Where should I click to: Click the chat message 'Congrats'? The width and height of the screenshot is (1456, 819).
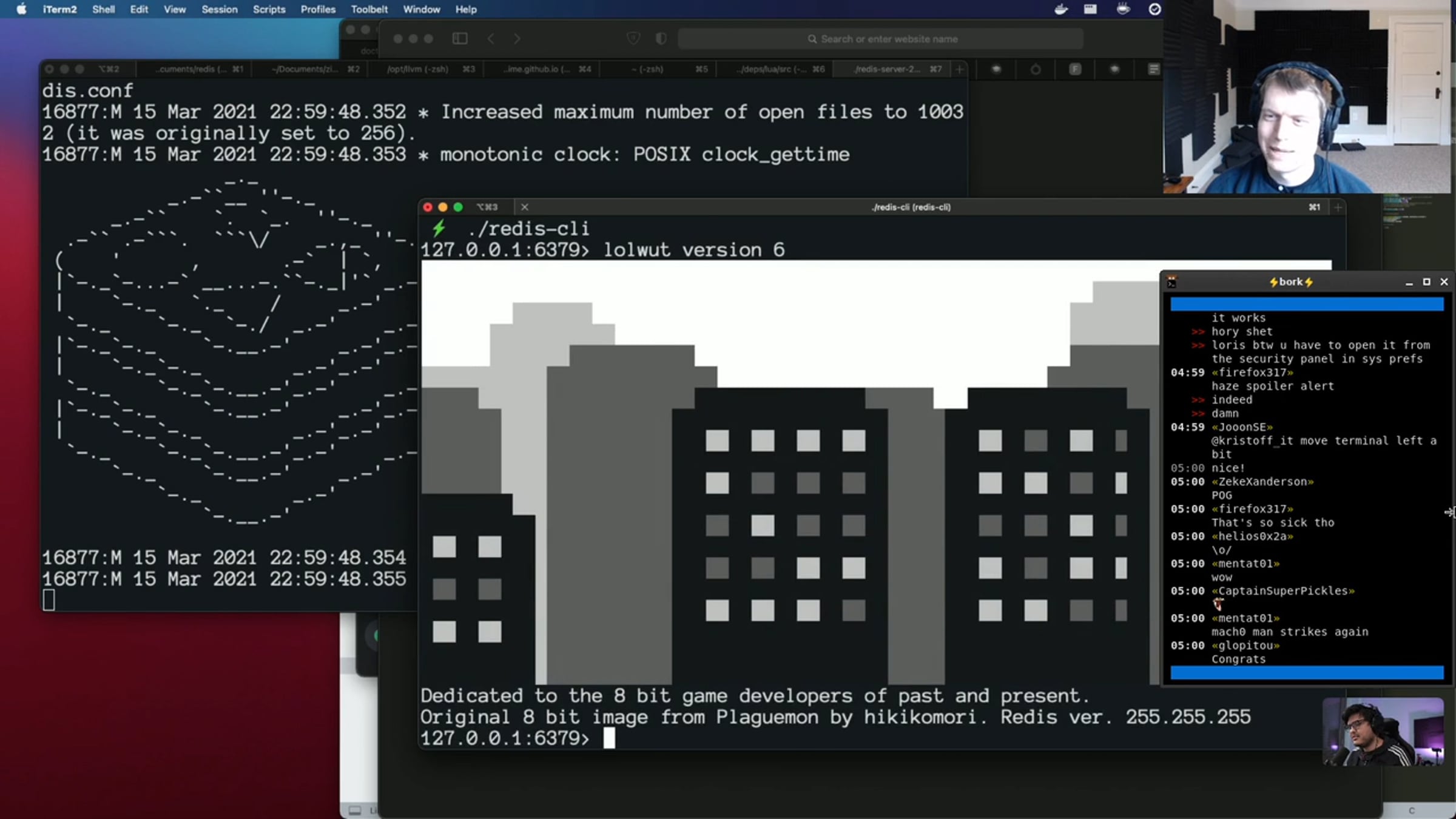point(1239,659)
